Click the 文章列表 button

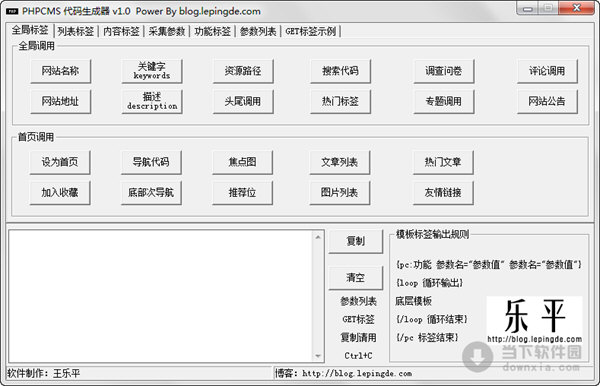339,162
